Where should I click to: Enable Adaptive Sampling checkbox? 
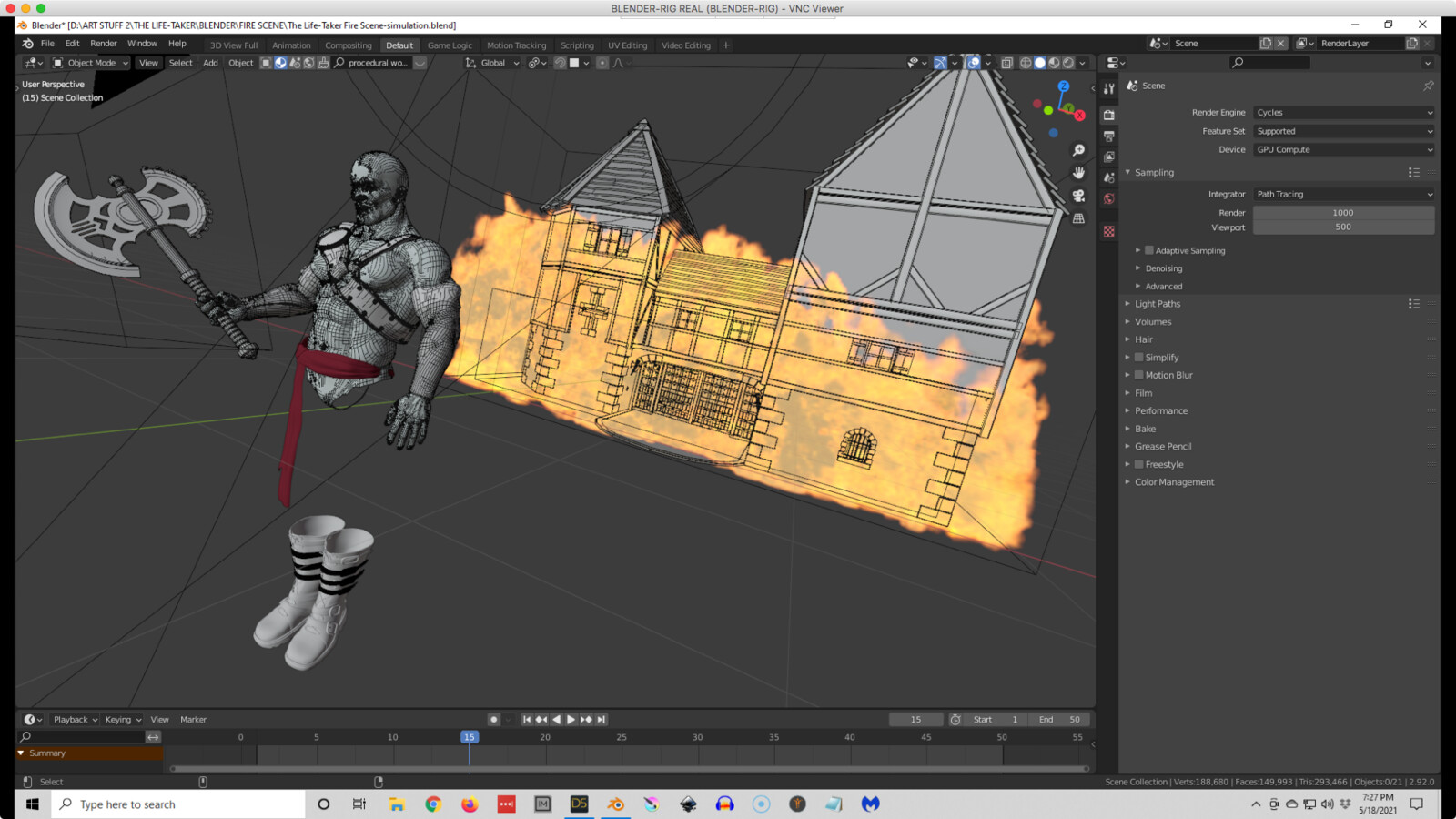coord(1148,250)
